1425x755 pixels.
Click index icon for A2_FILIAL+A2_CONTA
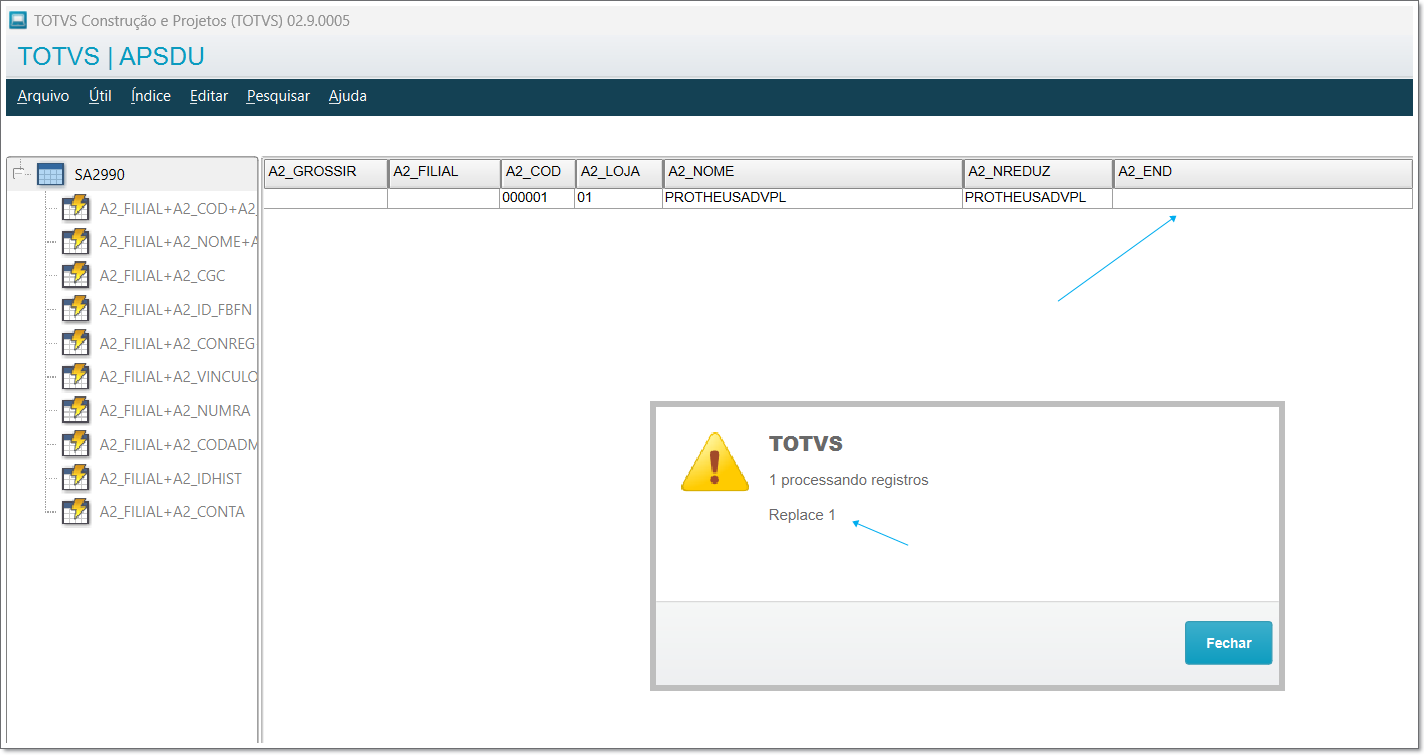(75, 511)
